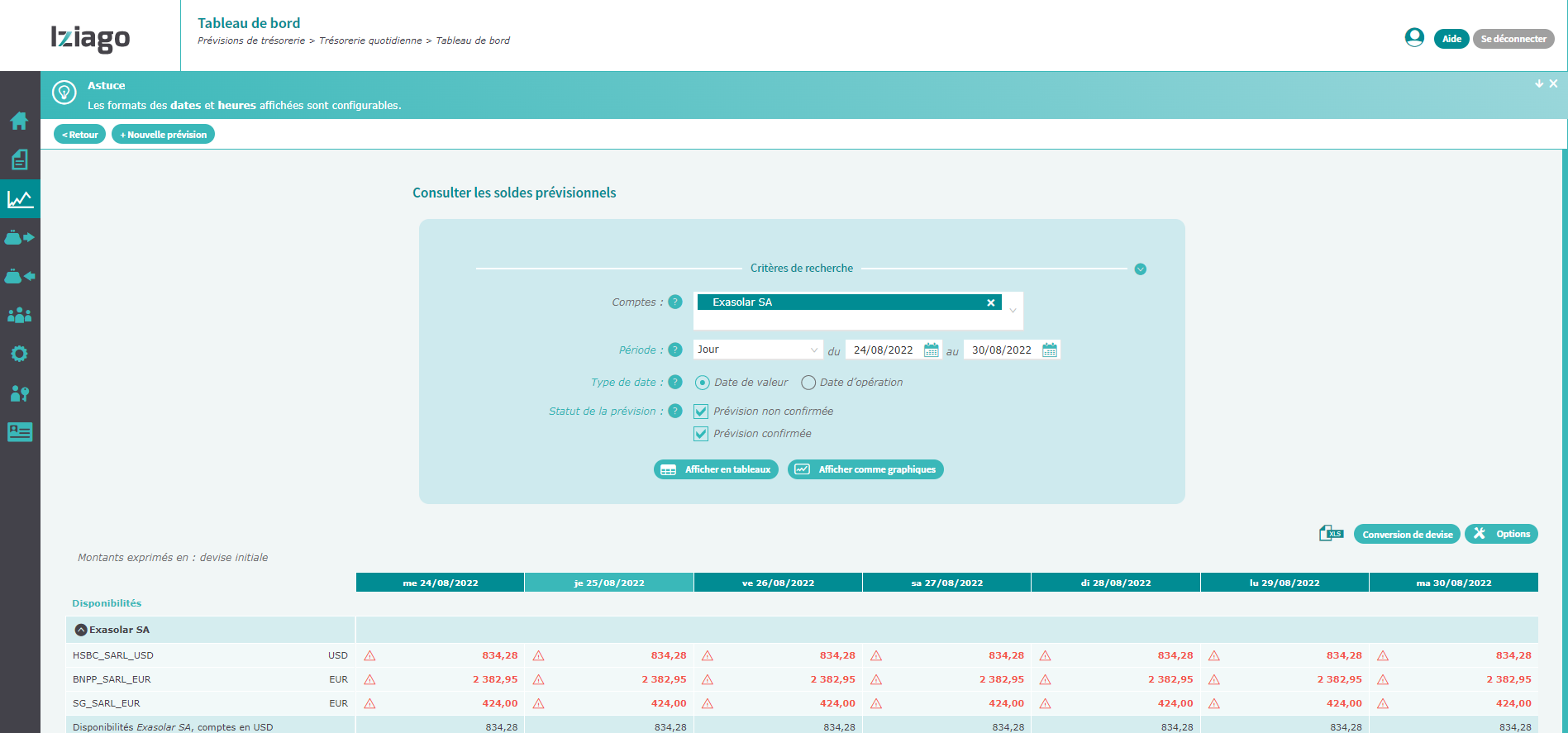The image size is (1568, 733).
Task: Select column header di 28/08/2022
Action: pos(1116,583)
